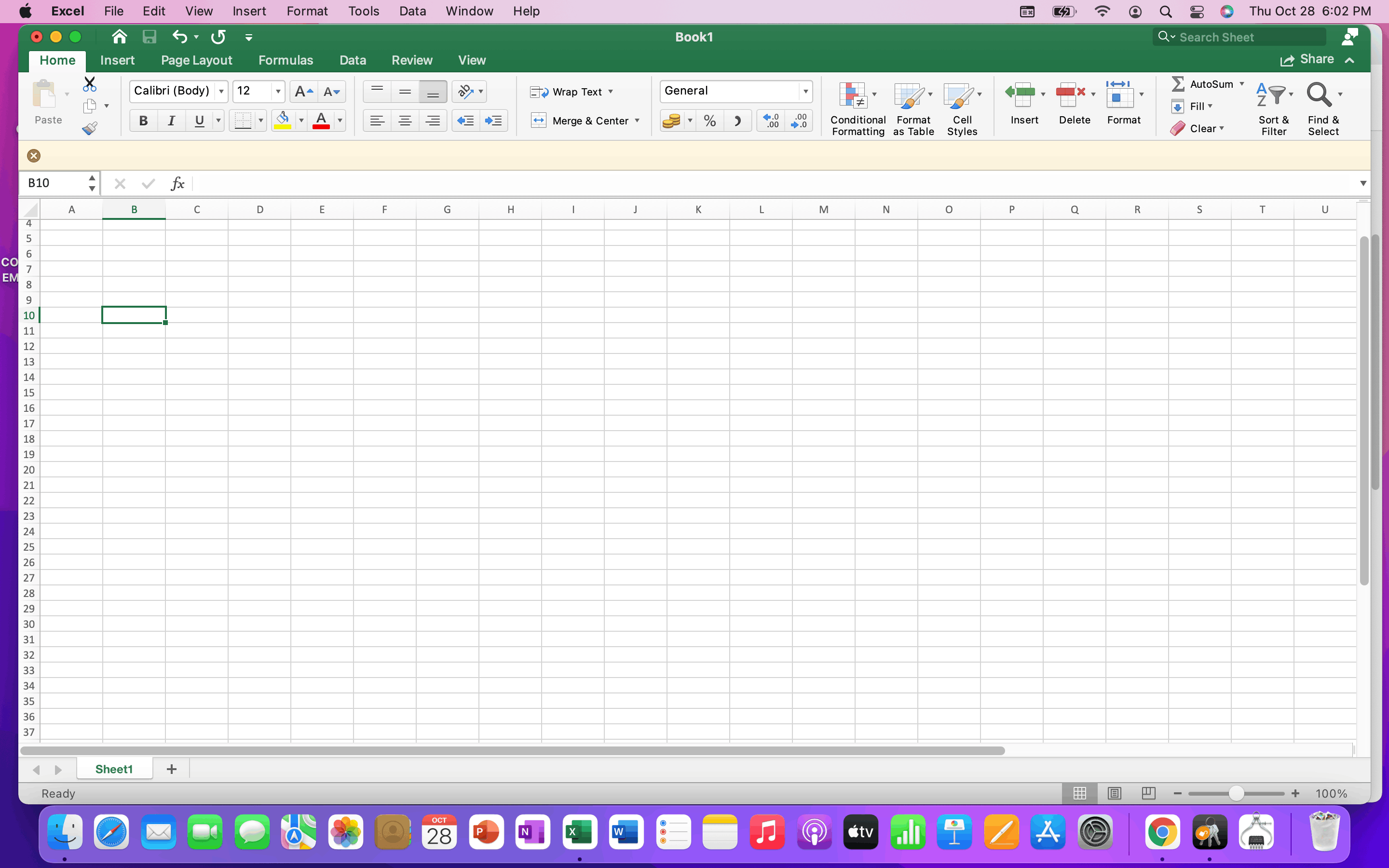Open the Tools menu in menu bar
Viewport: 1389px width, 868px height.
click(363, 11)
